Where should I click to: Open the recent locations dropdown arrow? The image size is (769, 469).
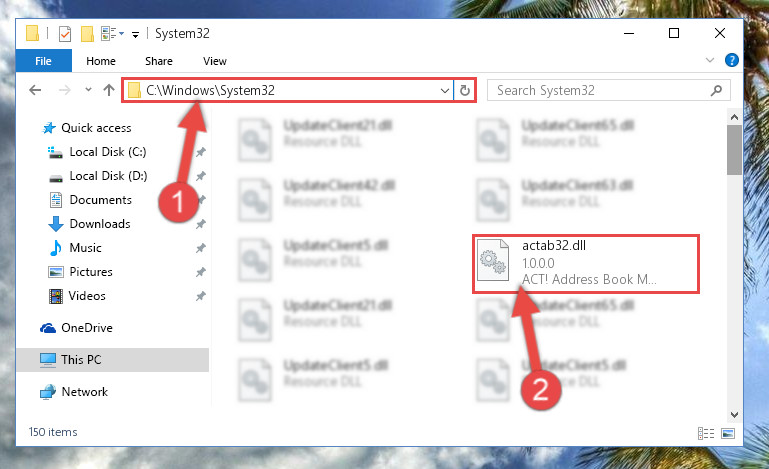88,90
